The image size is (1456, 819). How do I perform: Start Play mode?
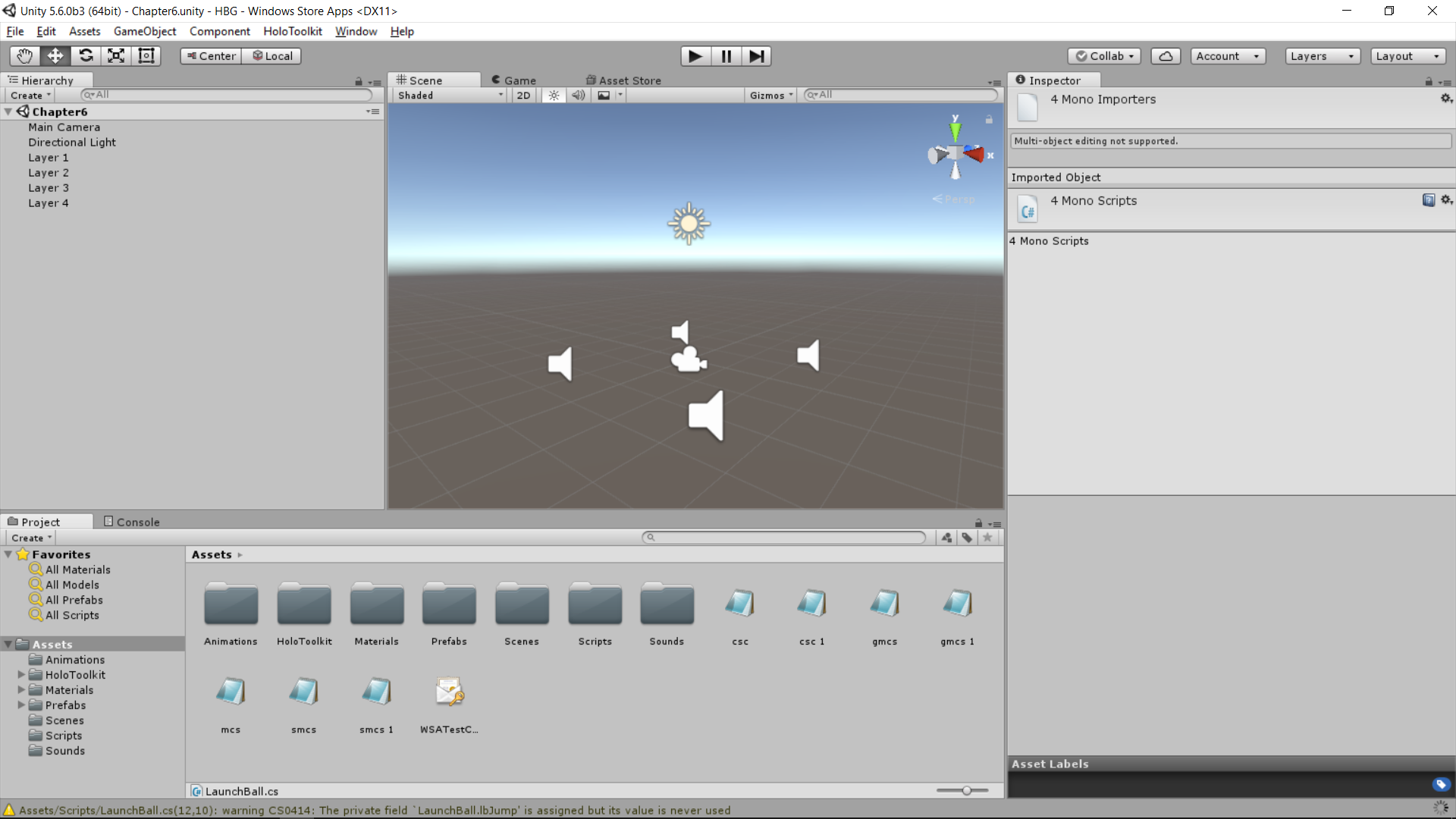pyautogui.click(x=695, y=56)
